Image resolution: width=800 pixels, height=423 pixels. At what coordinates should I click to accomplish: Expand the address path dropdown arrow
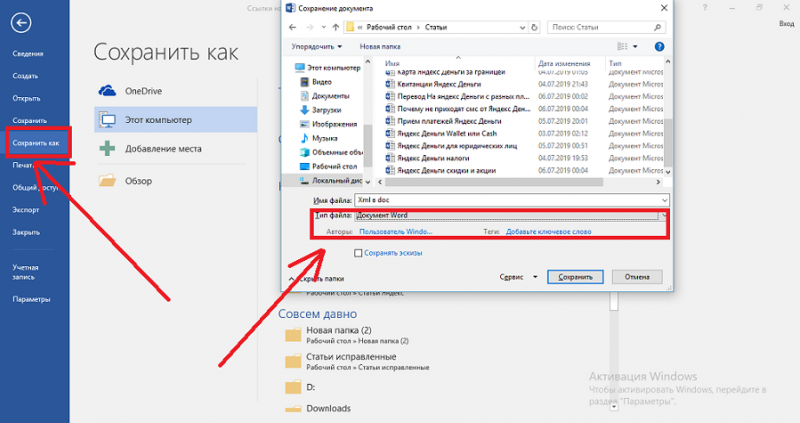pyautogui.click(x=522, y=28)
